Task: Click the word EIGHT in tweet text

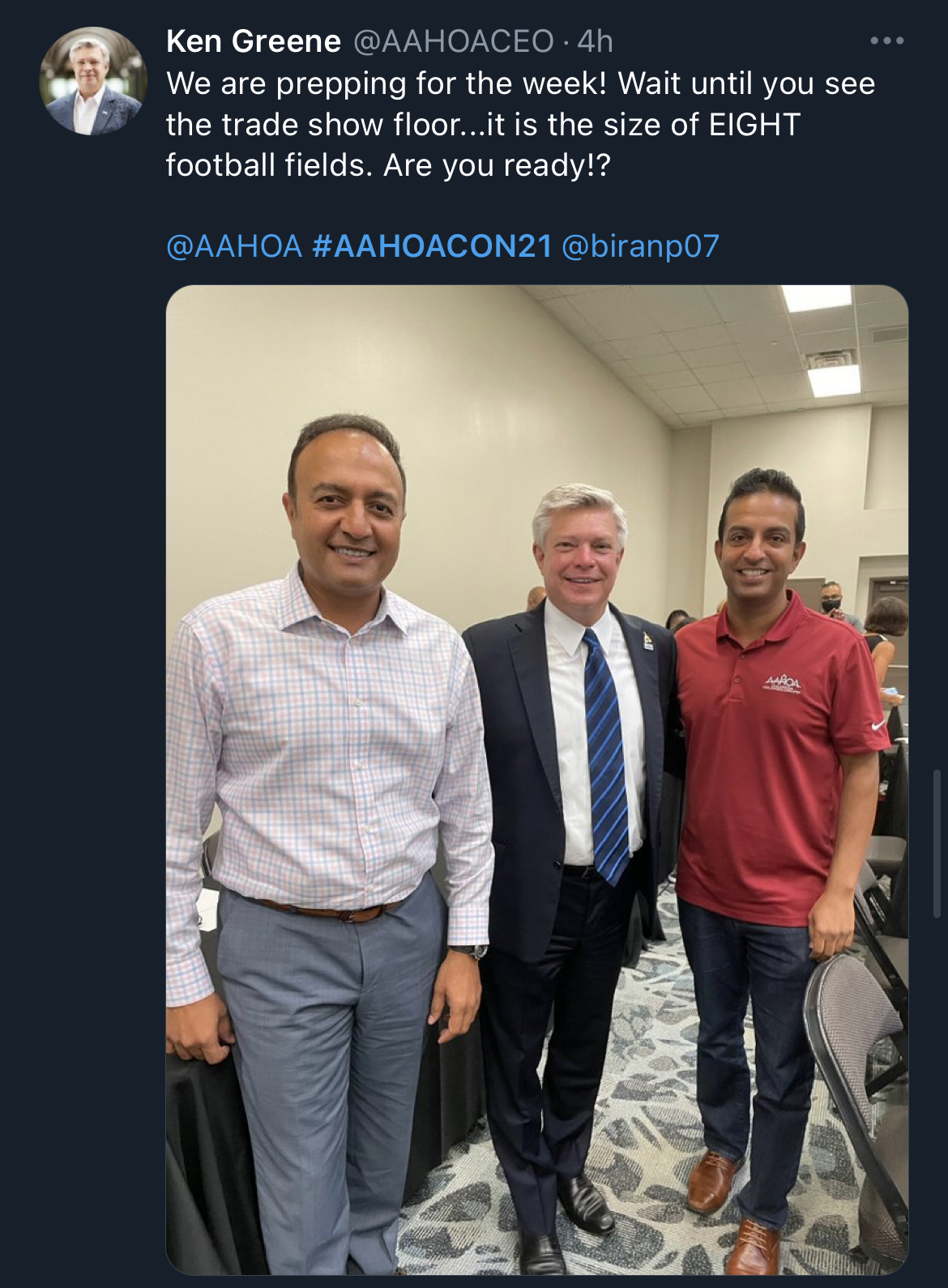Action: 754,125
